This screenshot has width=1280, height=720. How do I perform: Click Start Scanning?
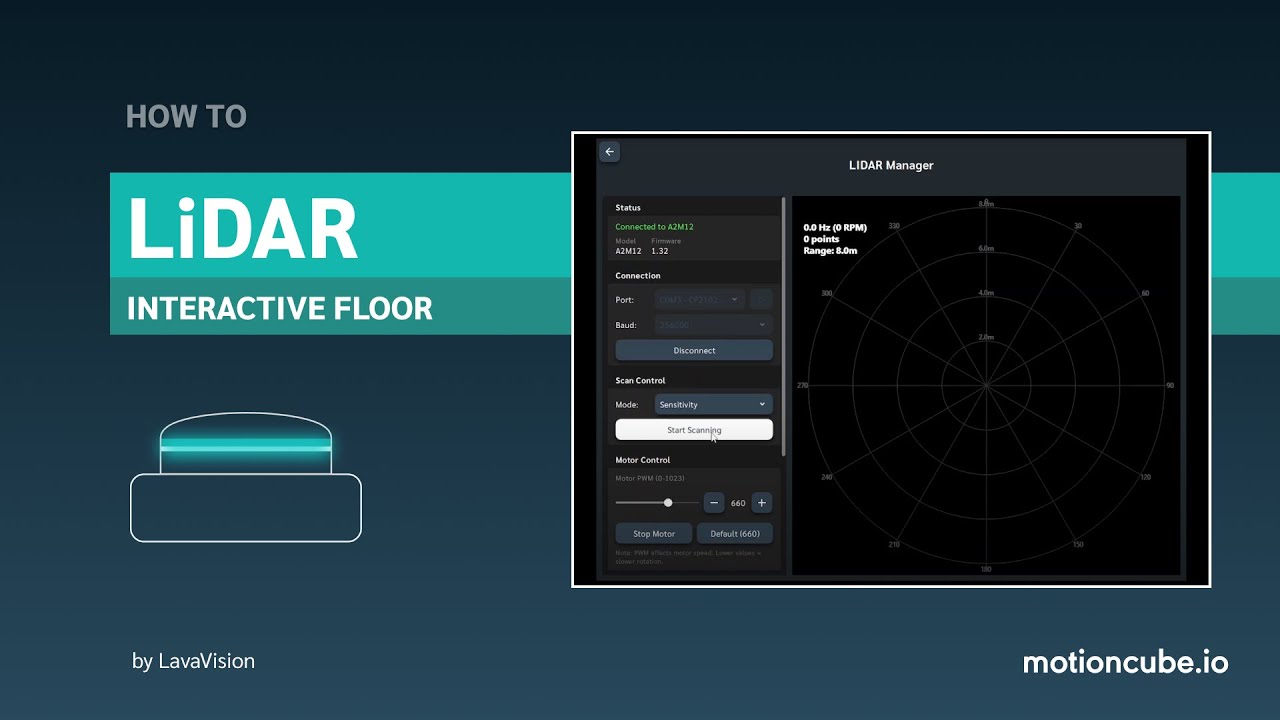694,430
